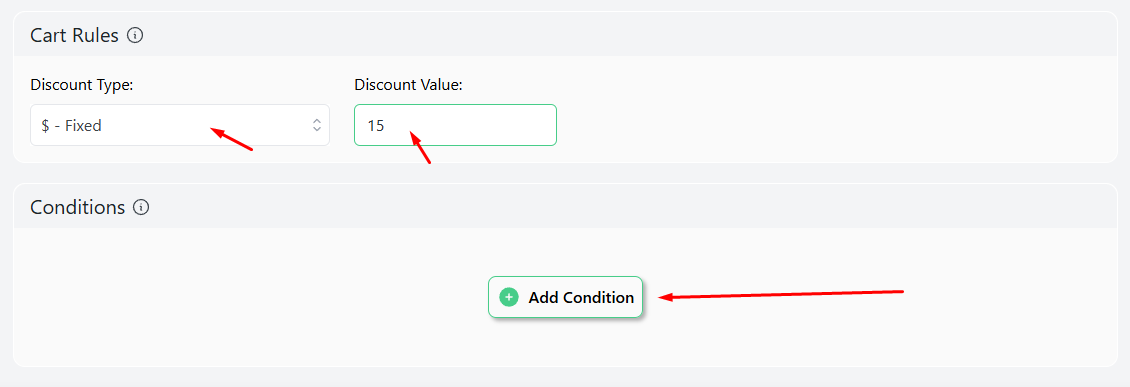1130x387 pixels.
Task: Click the value 15 in Discount Value
Action: tap(375, 125)
